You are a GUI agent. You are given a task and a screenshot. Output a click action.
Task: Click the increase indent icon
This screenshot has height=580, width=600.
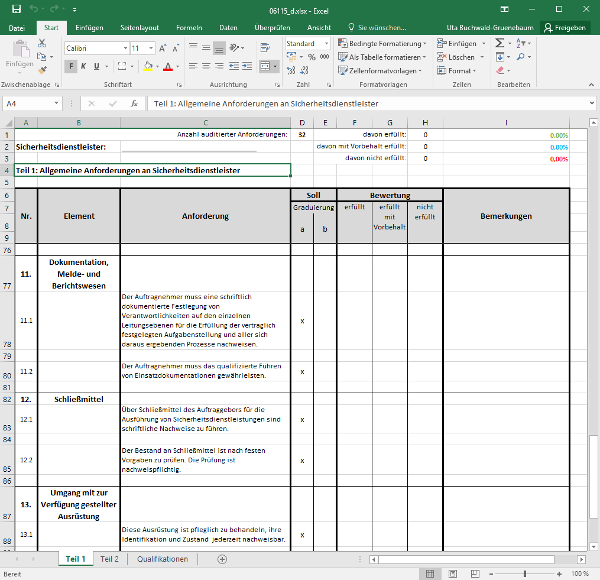pos(246,67)
